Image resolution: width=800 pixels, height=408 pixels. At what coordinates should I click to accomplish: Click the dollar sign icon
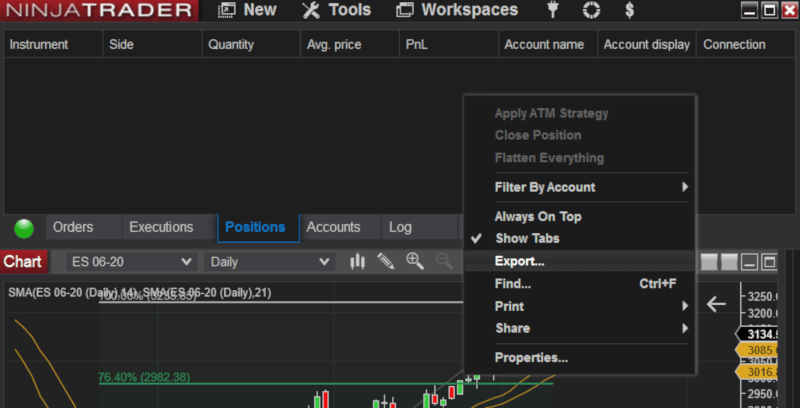click(629, 11)
